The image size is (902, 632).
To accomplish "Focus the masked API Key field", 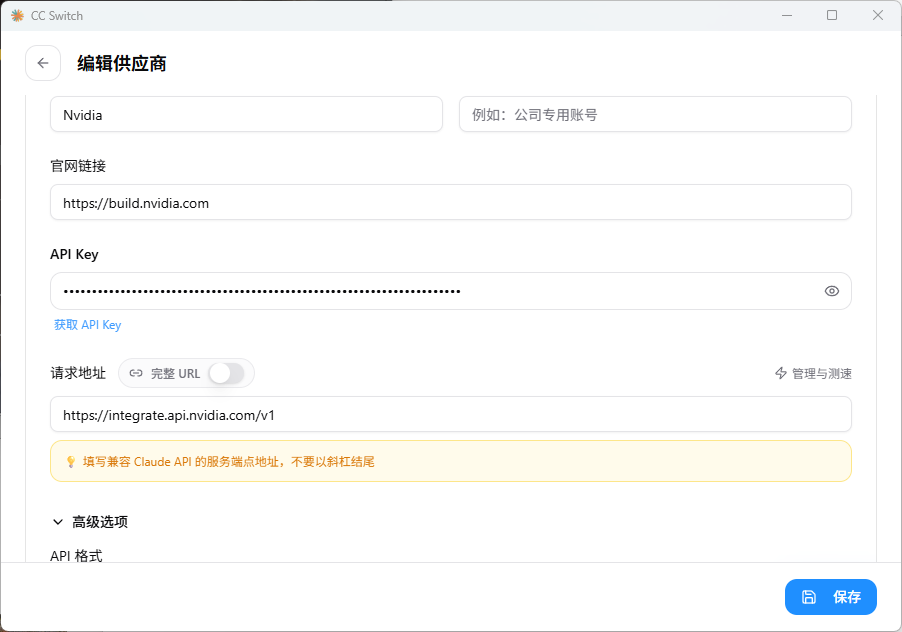I will pyautogui.click(x=451, y=291).
